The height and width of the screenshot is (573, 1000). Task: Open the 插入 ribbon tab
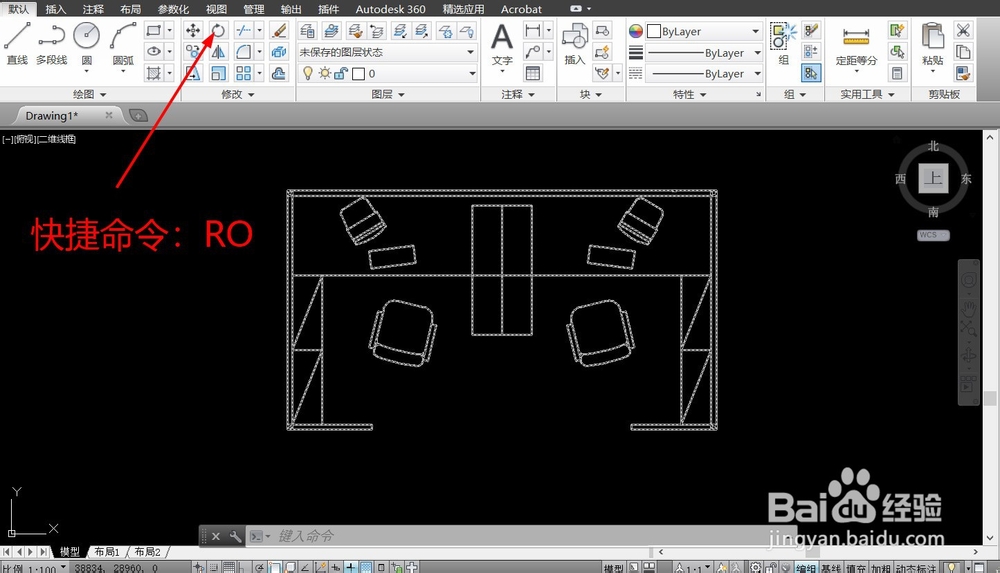click(55, 9)
